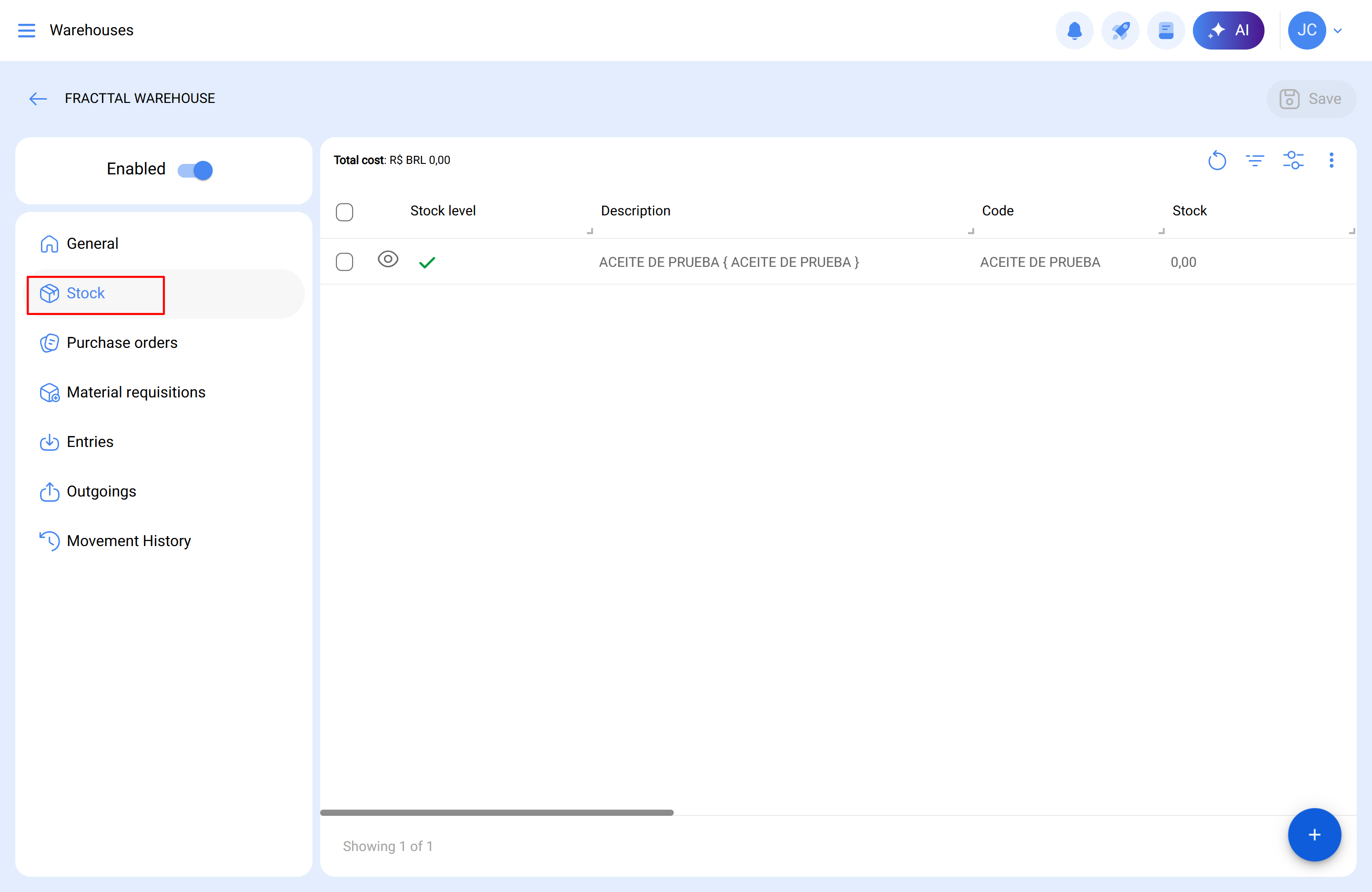The height and width of the screenshot is (892, 1372).
Task: Click the refresh stock list icon
Action: point(1216,160)
